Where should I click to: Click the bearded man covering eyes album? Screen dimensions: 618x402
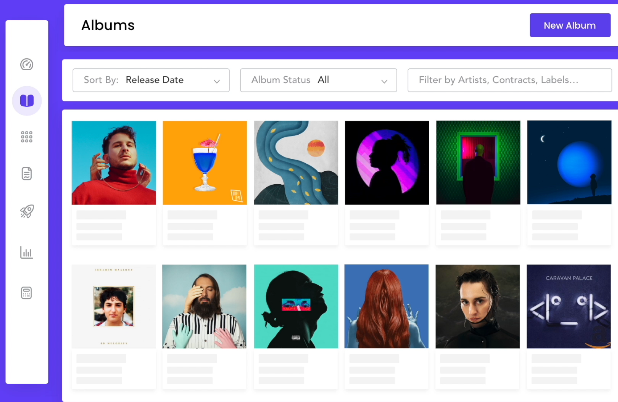point(204,306)
